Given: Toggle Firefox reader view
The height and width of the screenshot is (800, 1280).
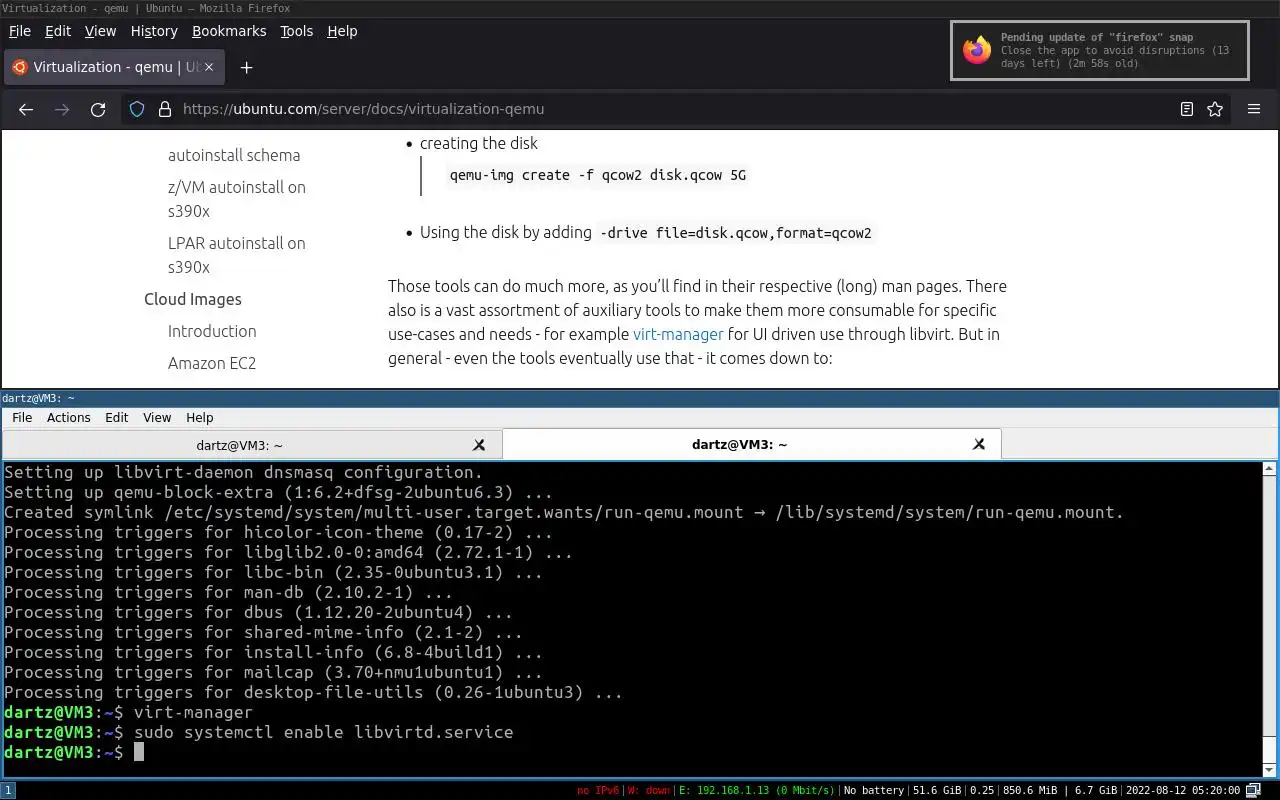Looking at the screenshot, I should 1187,109.
